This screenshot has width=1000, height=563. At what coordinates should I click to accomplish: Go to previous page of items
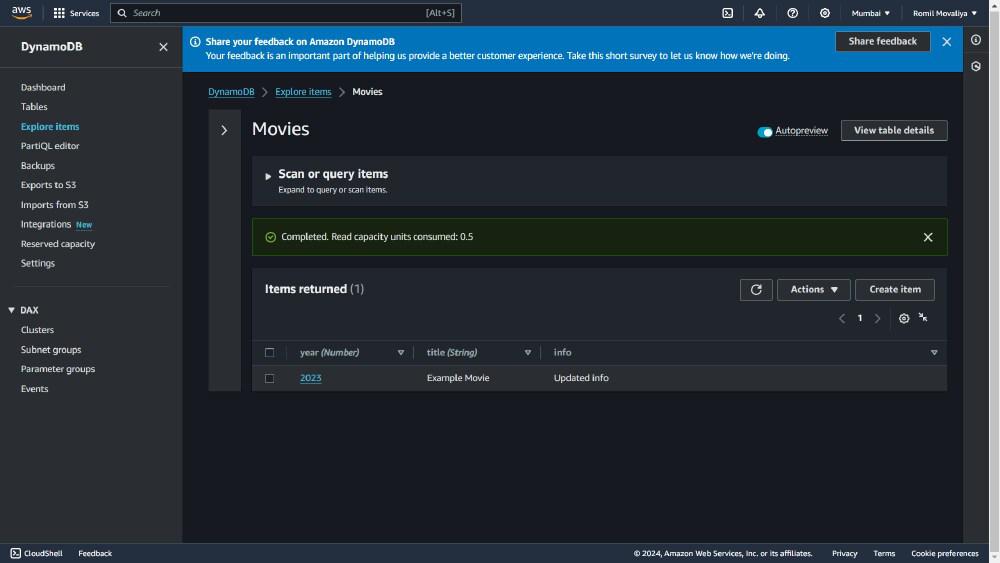point(842,318)
